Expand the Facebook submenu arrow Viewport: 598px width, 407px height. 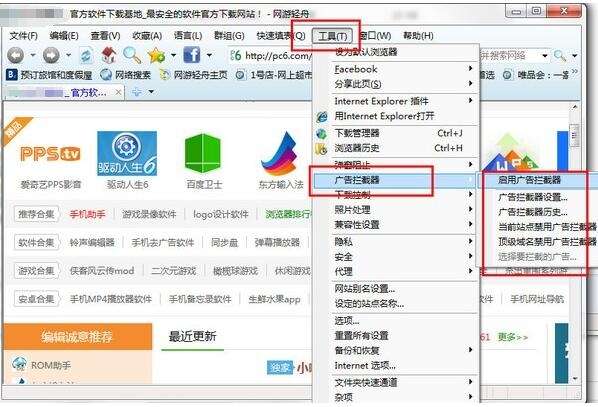pos(470,68)
